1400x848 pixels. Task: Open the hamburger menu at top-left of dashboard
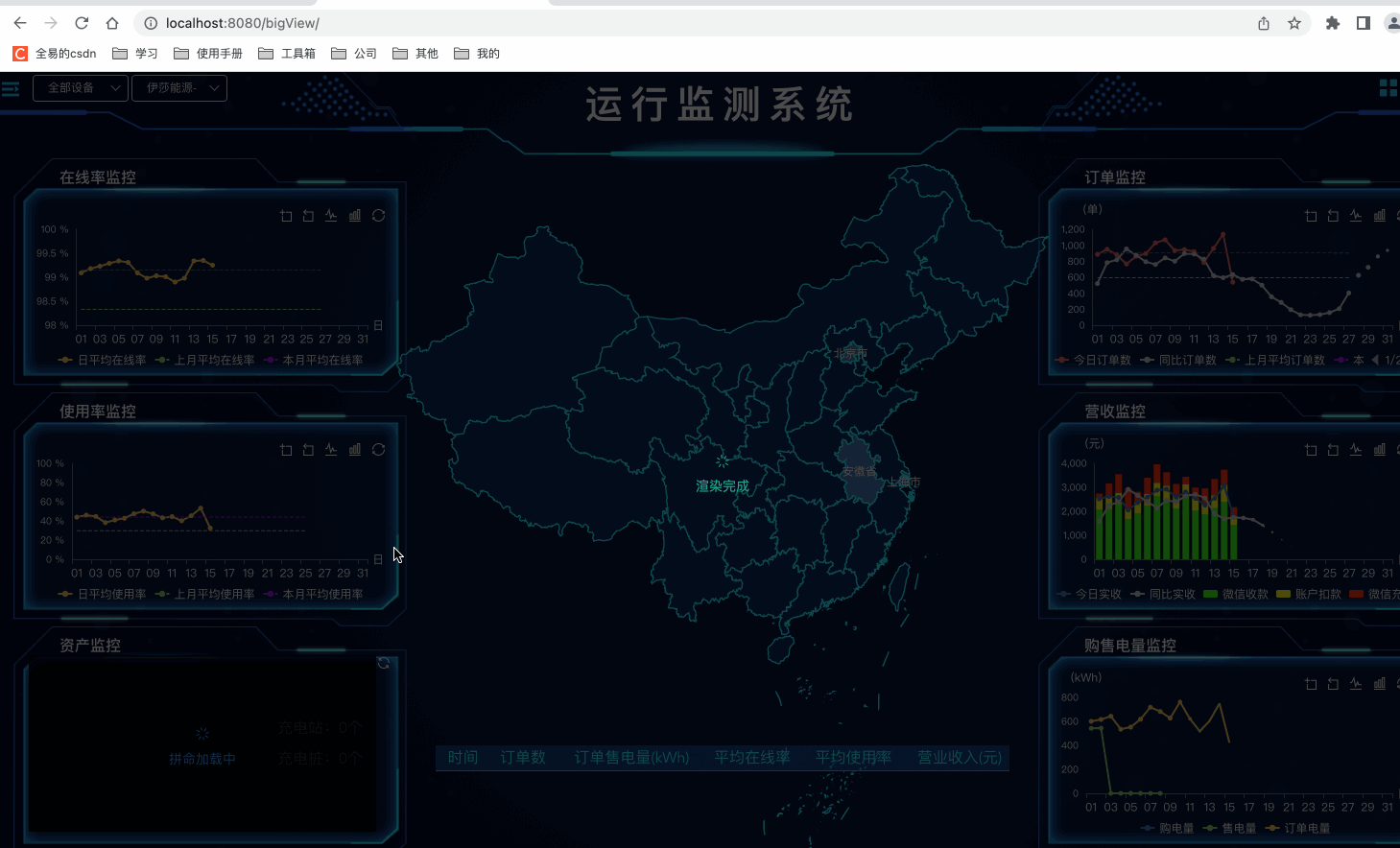pyautogui.click(x=11, y=89)
